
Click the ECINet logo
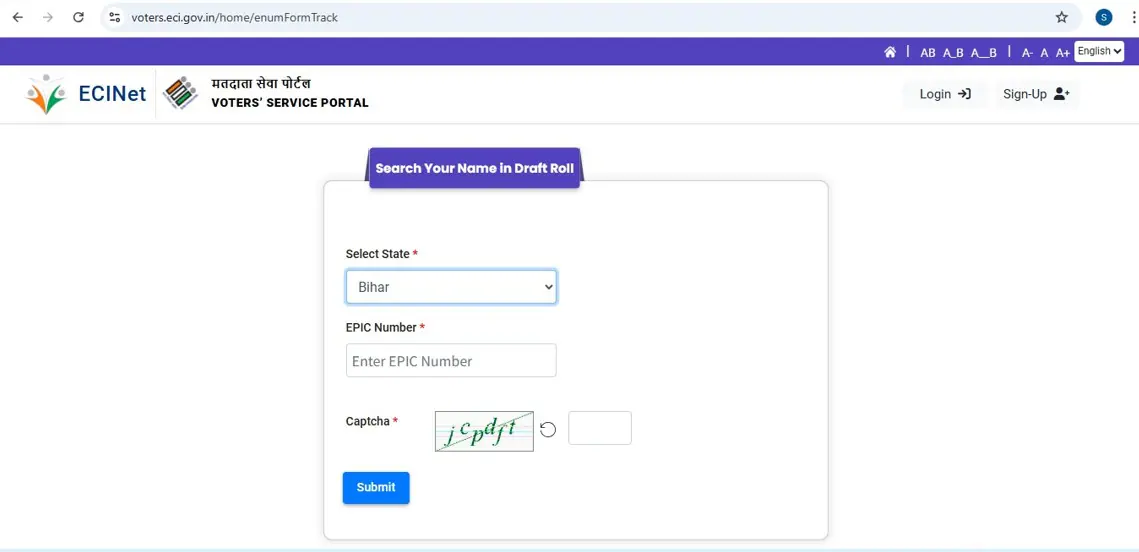[86, 94]
